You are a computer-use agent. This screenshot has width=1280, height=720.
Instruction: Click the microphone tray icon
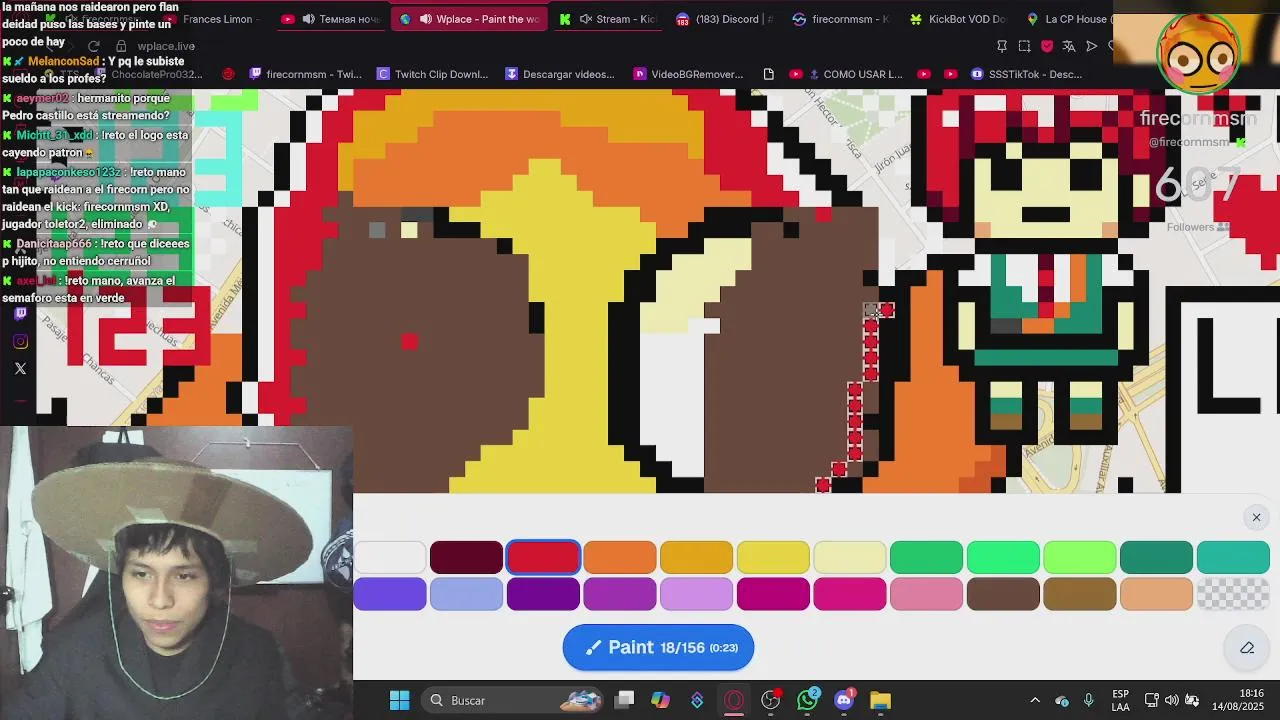point(1089,700)
